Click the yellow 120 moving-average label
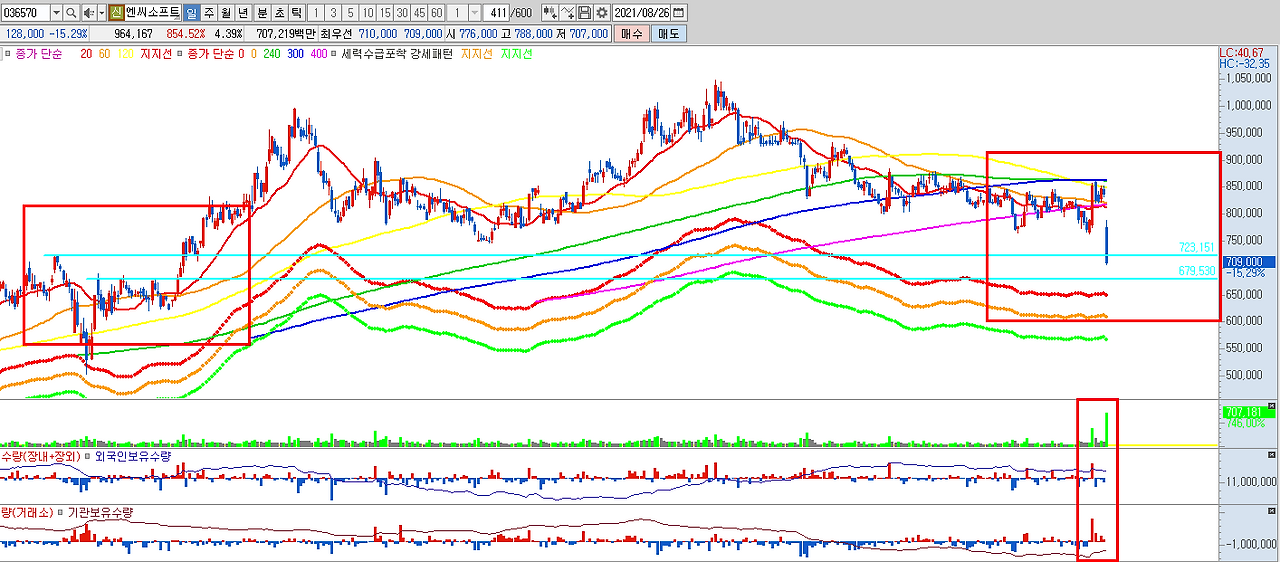 [x=126, y=54]
